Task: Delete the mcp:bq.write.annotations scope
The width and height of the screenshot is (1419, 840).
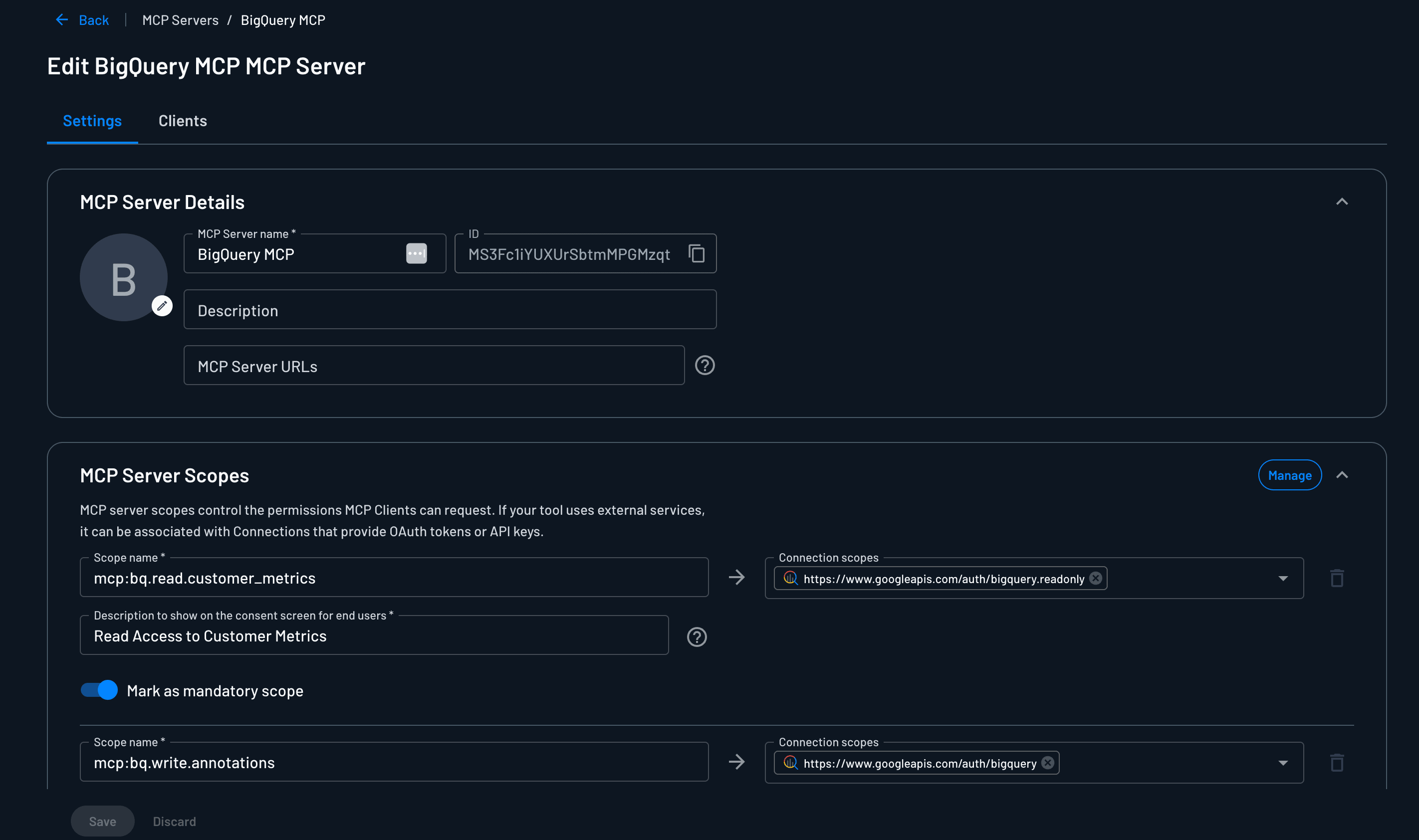Action: point(1337,763)
